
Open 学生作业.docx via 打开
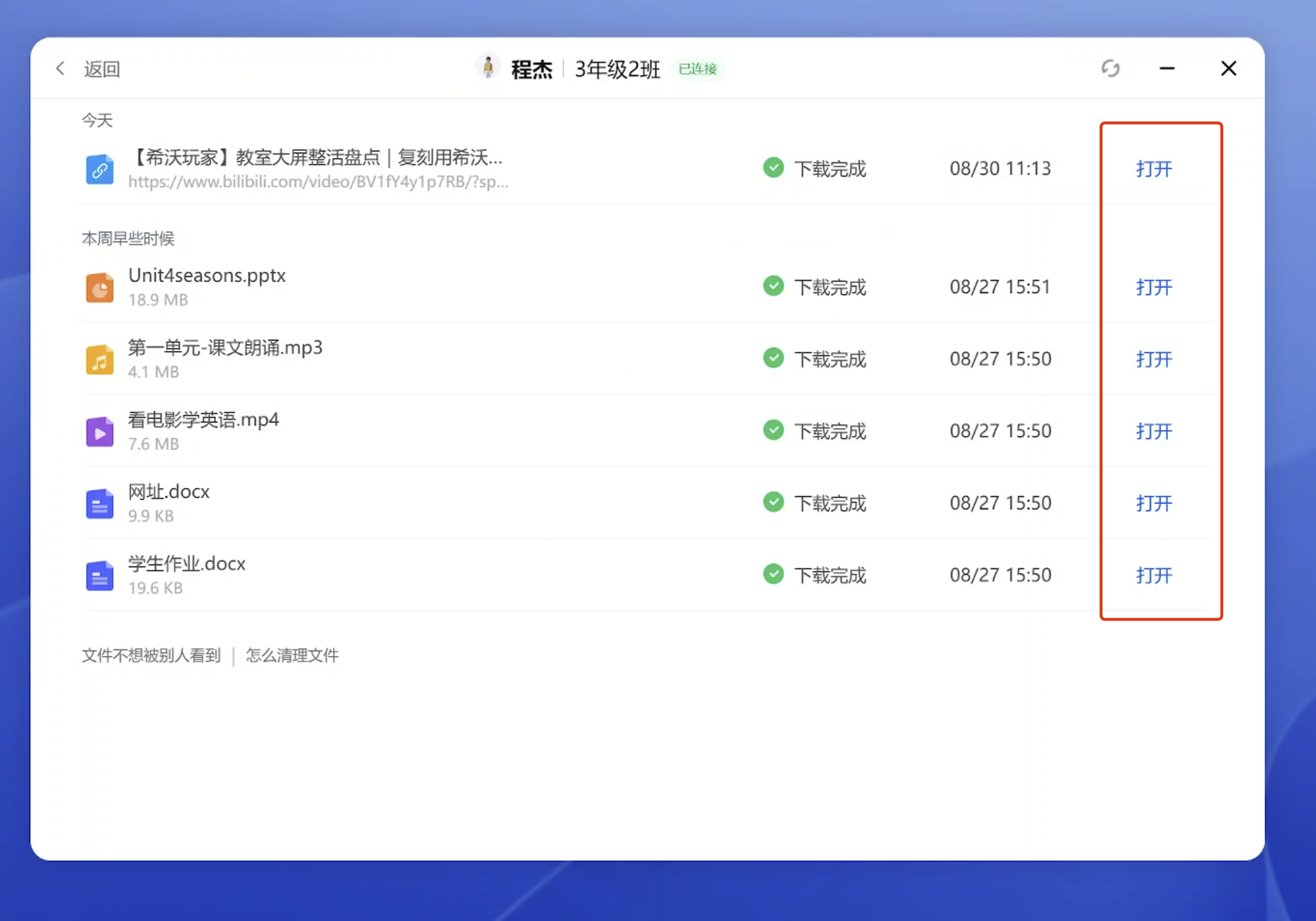(x=1154, y=575)
